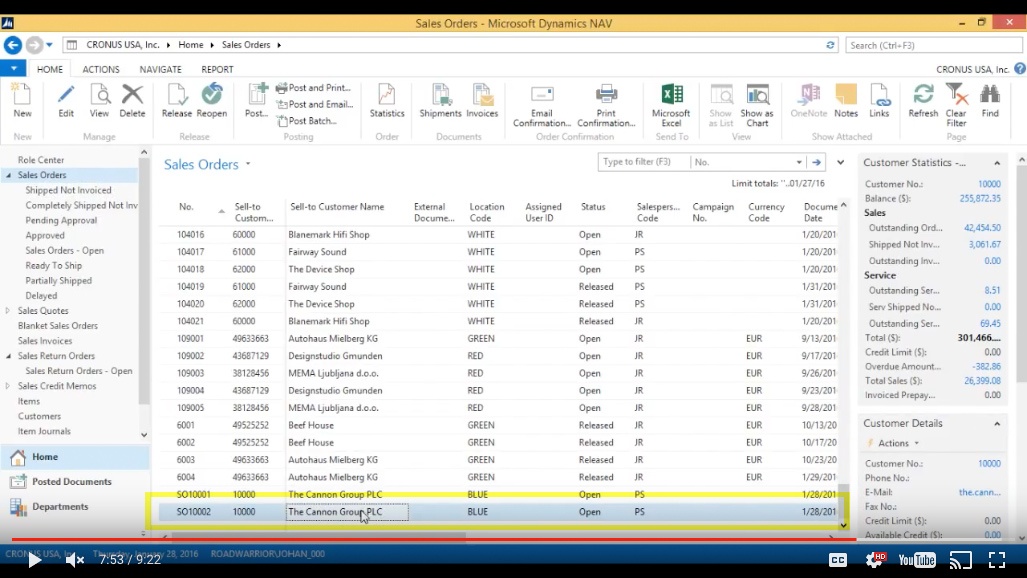Apply filter with the arrow button
Viewport: 1027px width, 578px height.
tap(817, 162)
